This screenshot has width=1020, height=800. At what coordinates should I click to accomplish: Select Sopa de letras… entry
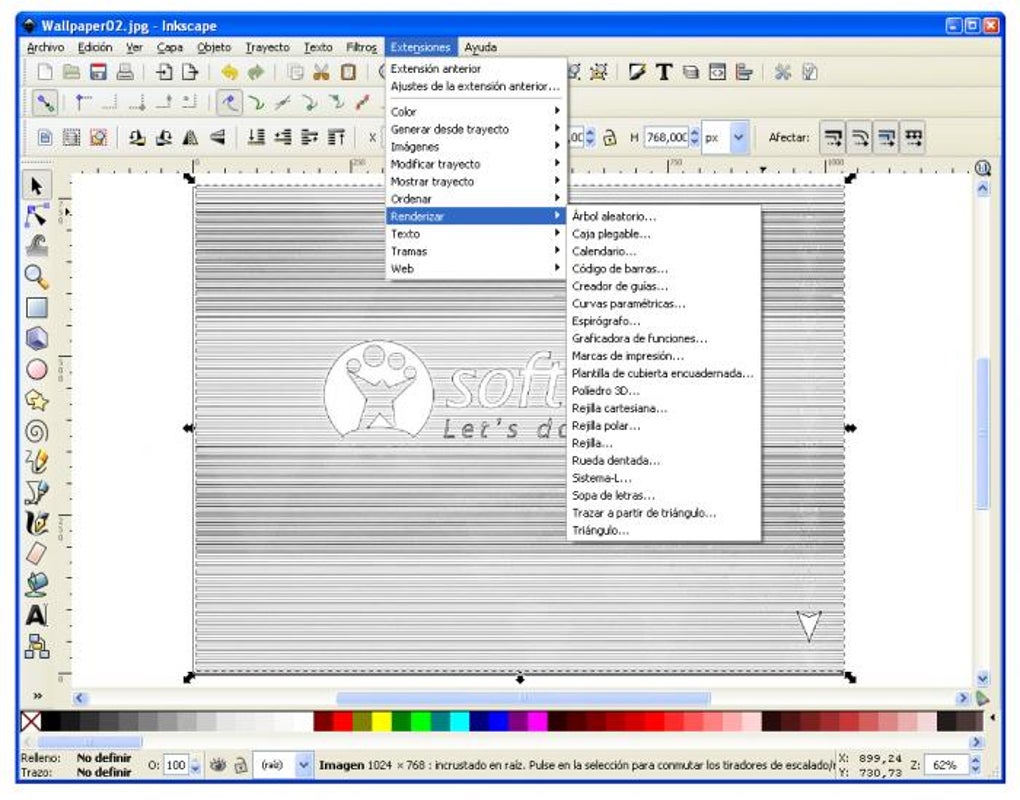pyautogui.click(x=664, y=496)
